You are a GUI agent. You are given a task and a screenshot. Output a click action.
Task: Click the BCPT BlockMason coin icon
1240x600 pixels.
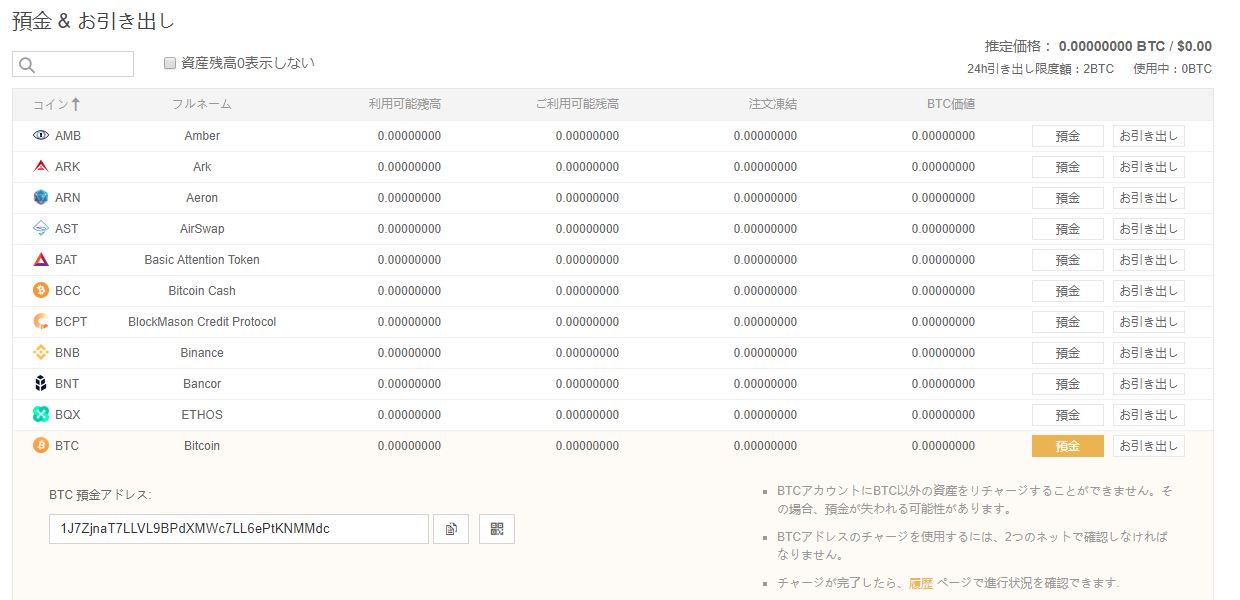click(x=41, y=321)
